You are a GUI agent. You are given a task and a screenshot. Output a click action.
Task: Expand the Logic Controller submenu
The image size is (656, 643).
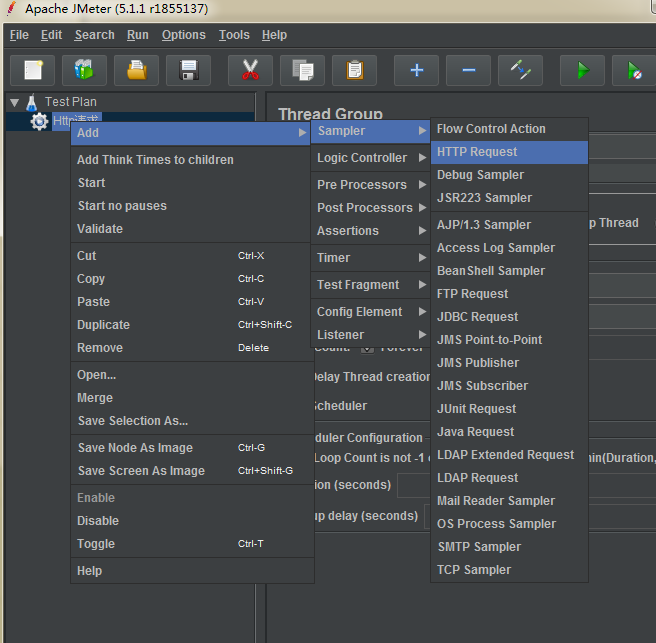pyautogui.click(x=370, y=158)
